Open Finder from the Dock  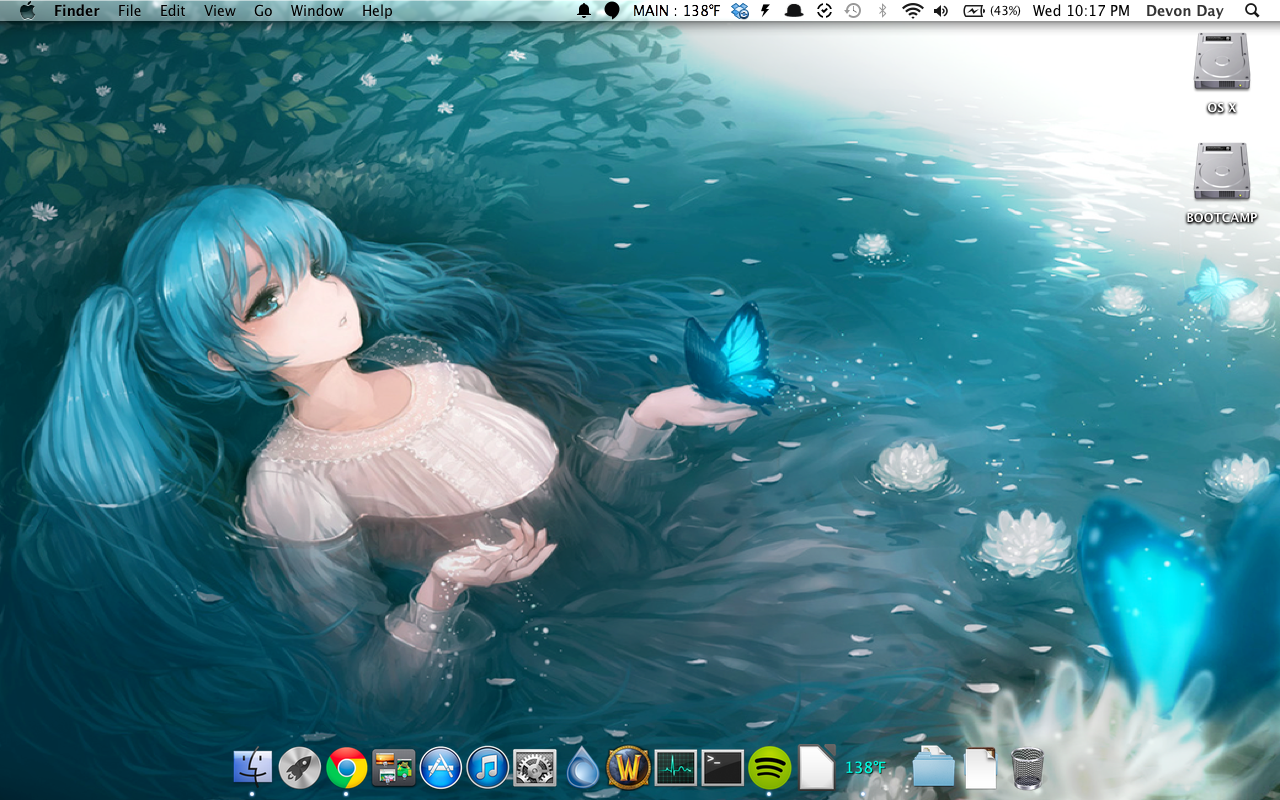tap(252, 768)
